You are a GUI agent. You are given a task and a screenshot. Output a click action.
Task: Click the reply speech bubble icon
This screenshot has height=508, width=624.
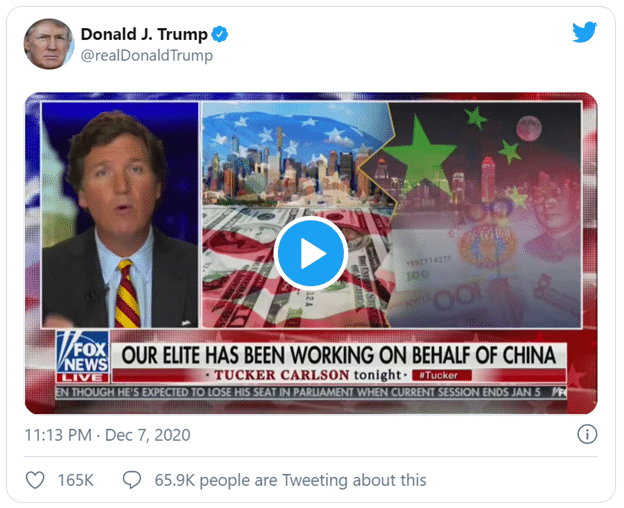pos(132,480)
